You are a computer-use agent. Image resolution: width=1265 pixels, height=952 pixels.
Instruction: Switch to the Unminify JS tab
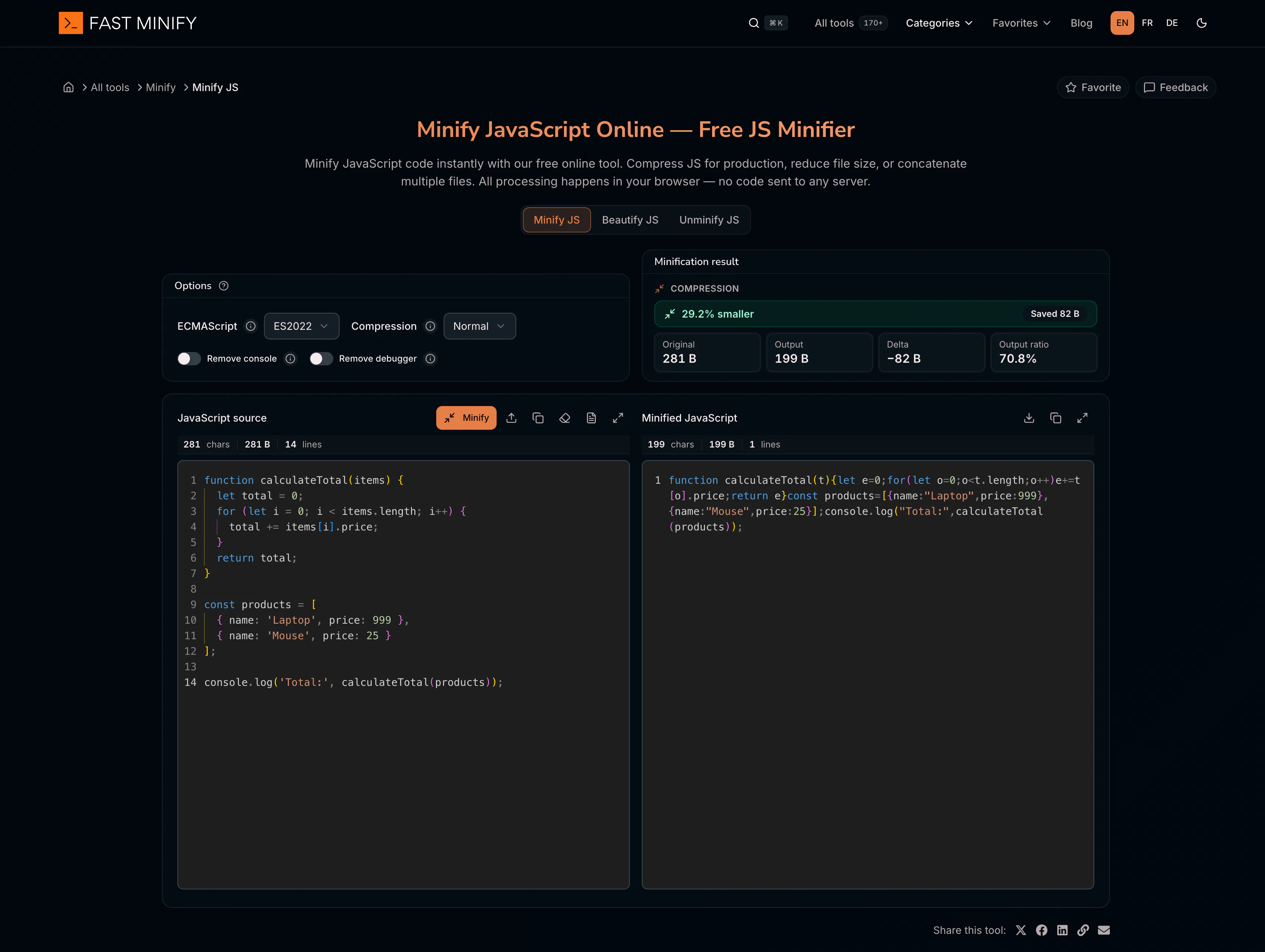[x=709, y=220]
